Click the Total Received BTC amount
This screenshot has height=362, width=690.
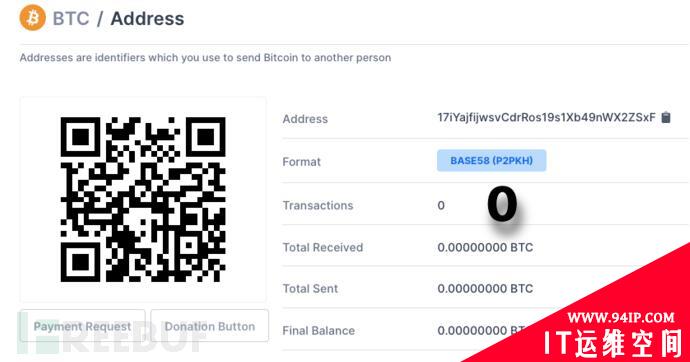click(x=485, y=247)
